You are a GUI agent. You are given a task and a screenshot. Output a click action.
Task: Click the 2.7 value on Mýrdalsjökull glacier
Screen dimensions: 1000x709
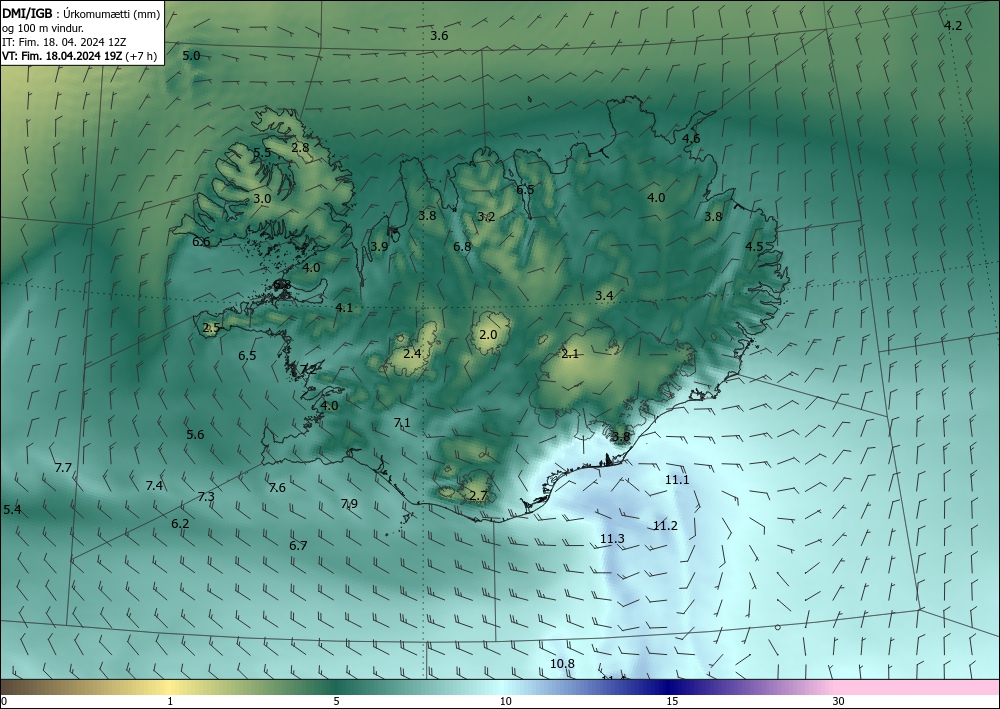click(478, 495)
